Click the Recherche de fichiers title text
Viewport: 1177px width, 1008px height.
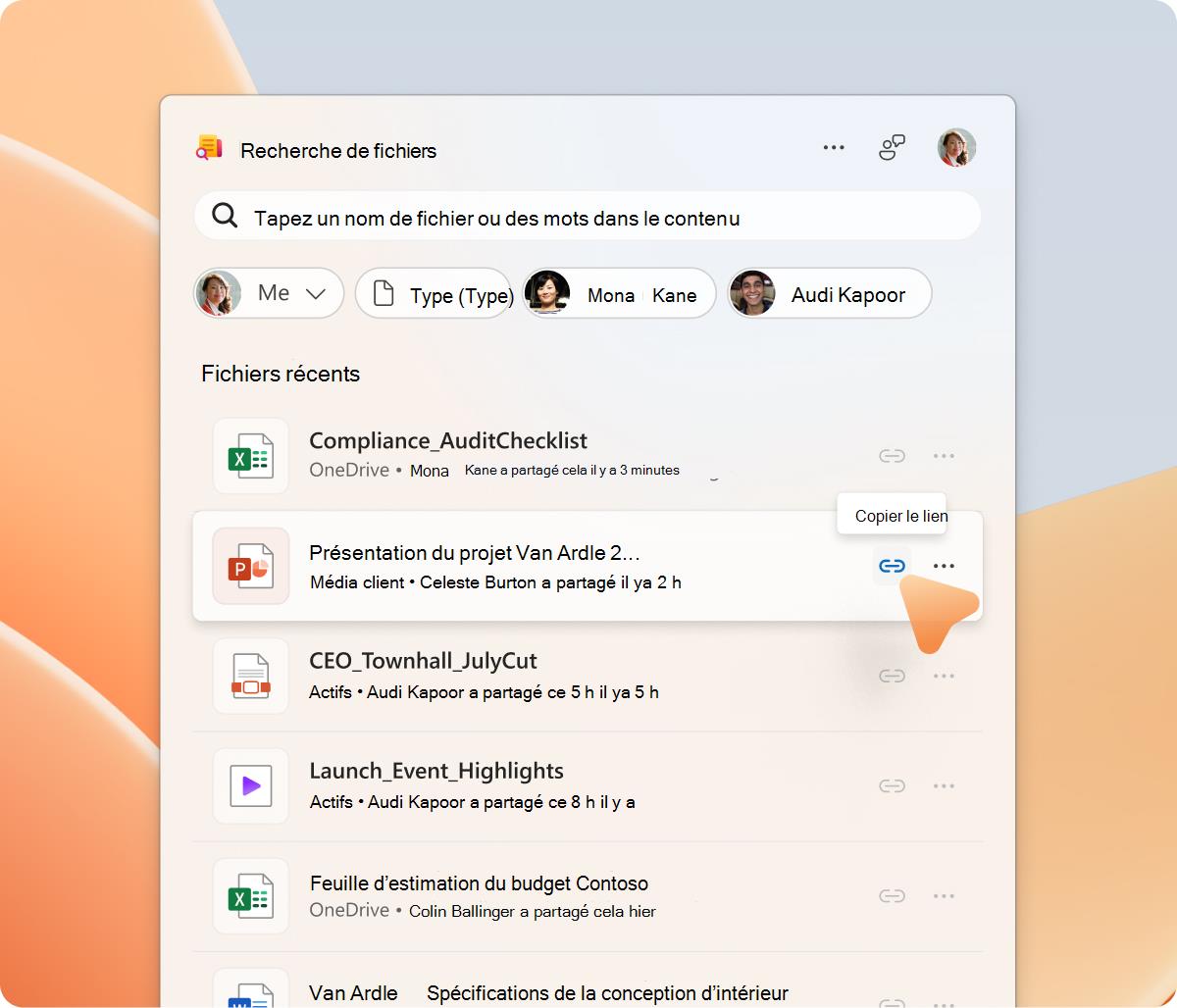click(338, 150)
